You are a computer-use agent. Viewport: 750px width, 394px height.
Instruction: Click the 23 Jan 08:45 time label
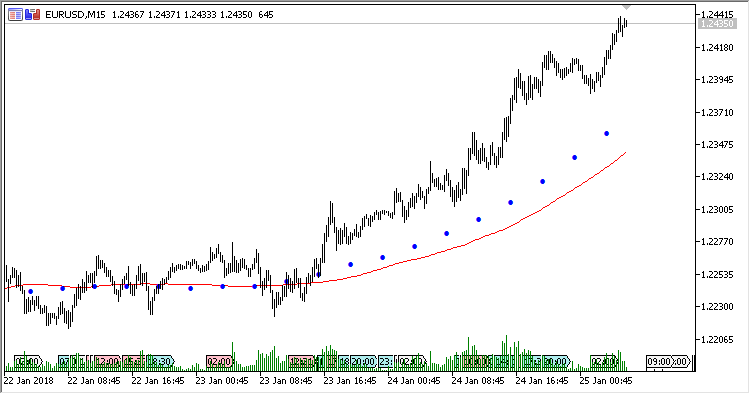pos(286,381)
